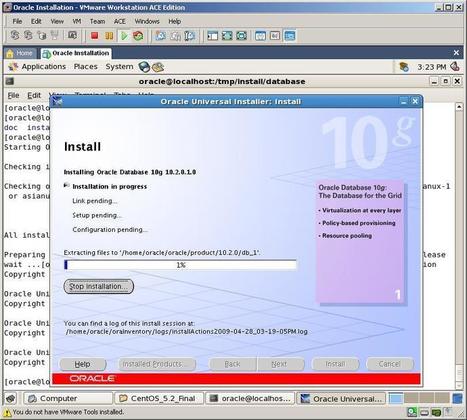Screen dimensions: 467x420
Task: Select the first workspace in the workspace switcher
Action: [396, 398]
